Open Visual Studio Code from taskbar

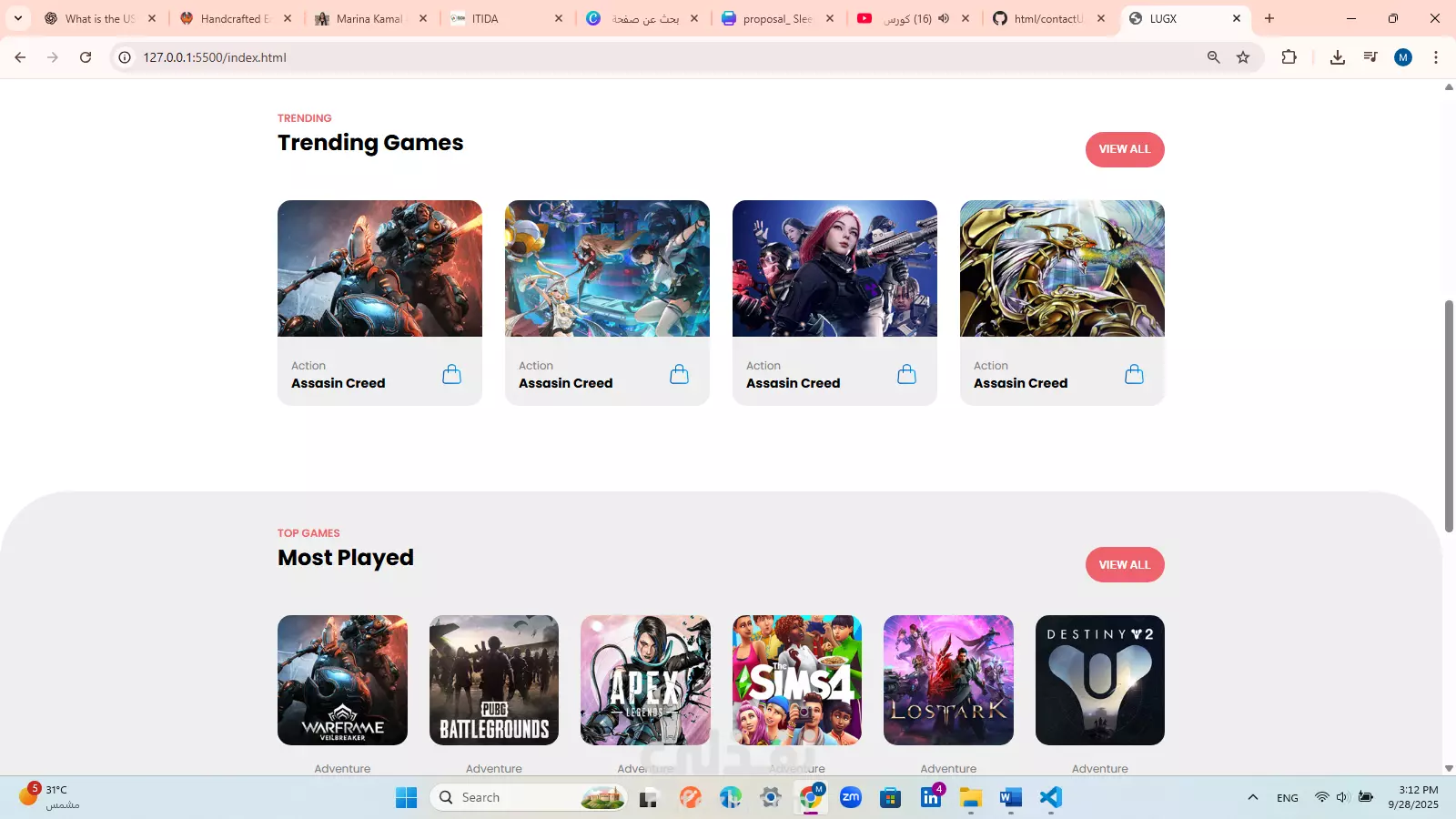tap(1051, 798)
